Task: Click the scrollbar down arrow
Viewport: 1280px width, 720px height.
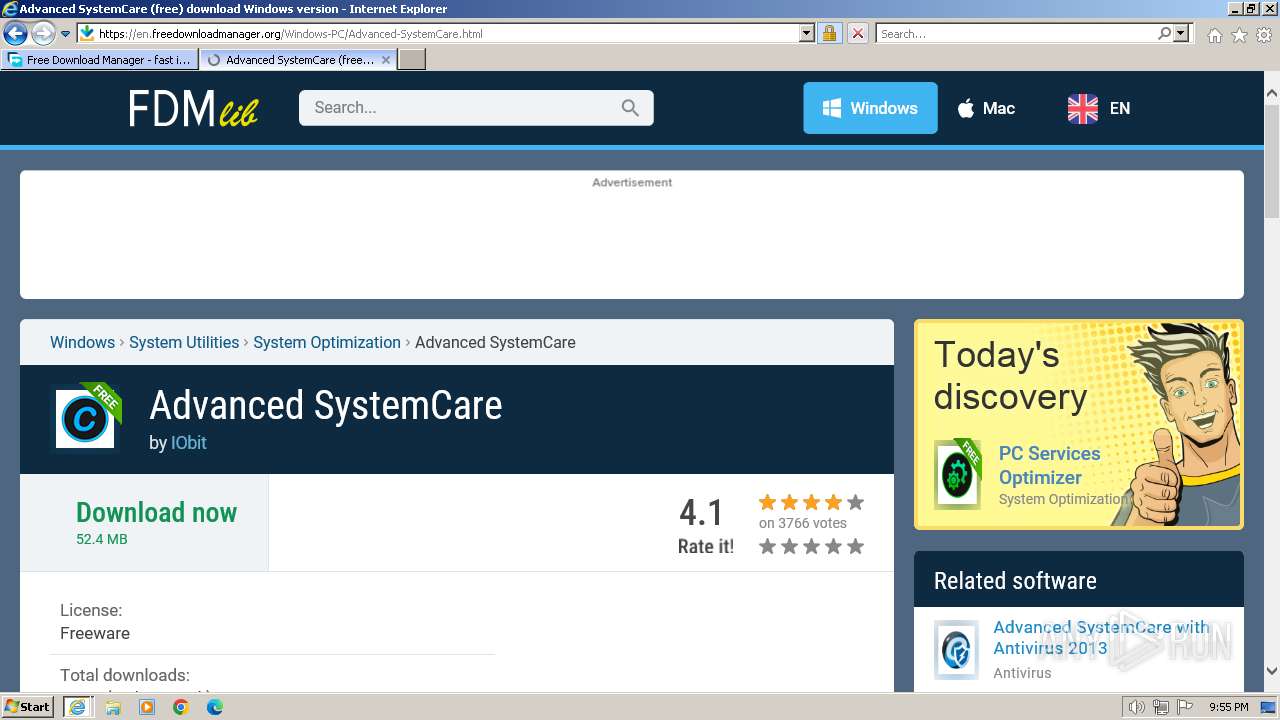Action: (x=1272, y=672)
